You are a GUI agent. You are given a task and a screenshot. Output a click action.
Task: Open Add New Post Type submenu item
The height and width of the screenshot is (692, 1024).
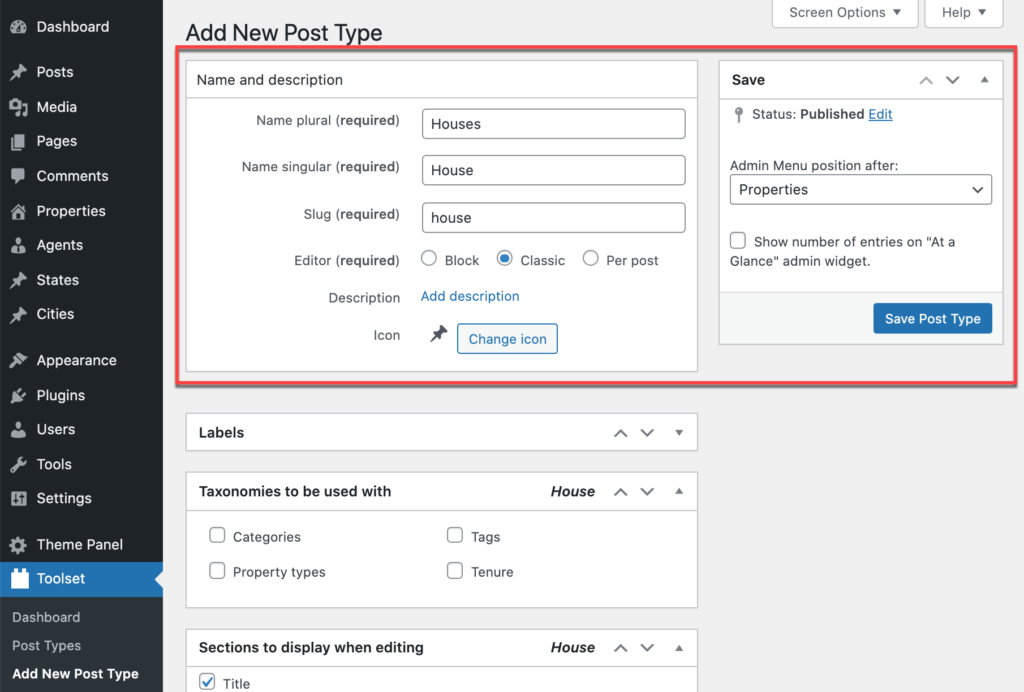[75, 674]
